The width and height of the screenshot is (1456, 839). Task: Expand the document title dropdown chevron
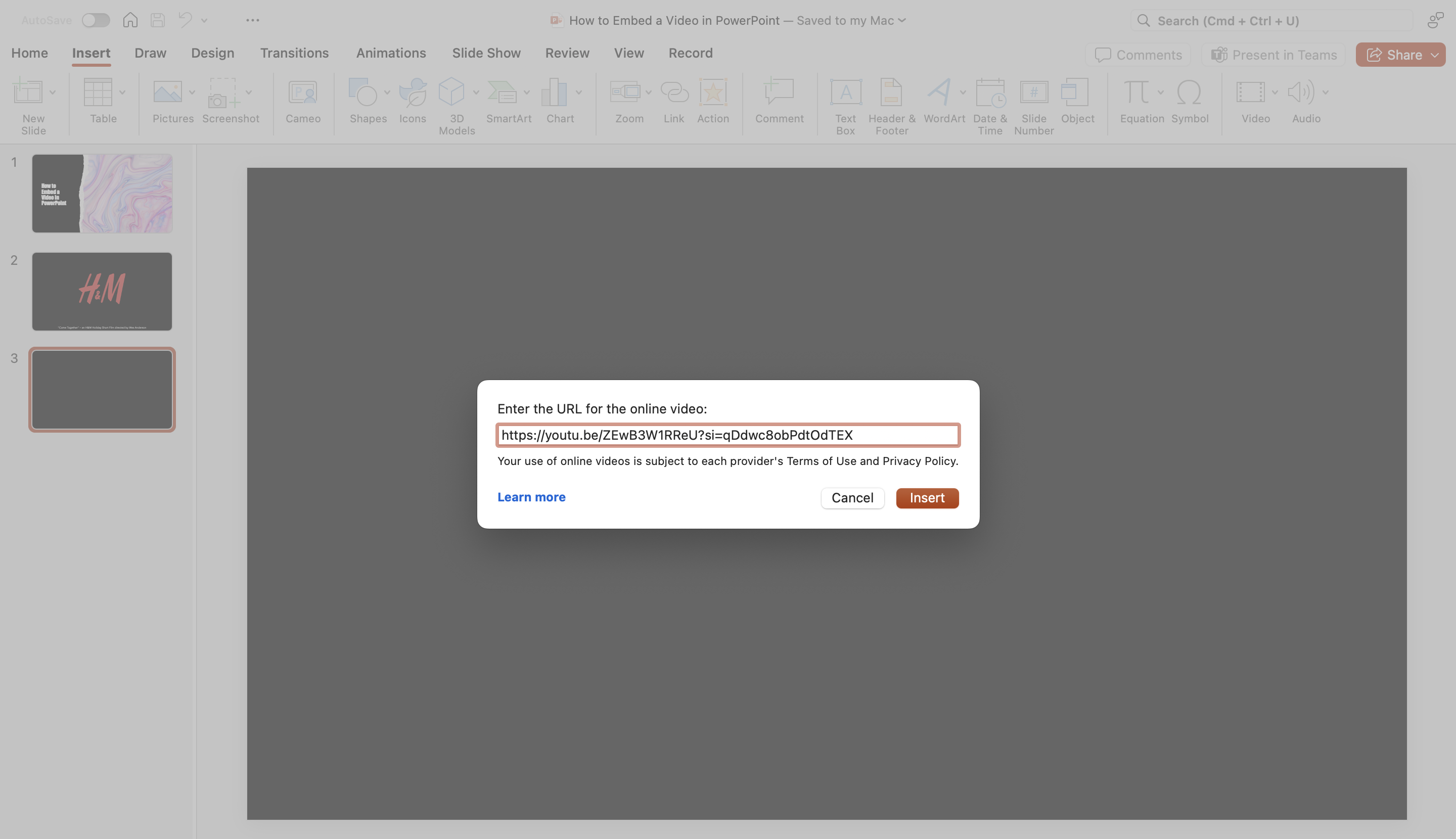pyautogui.click(x=902, y=21)
